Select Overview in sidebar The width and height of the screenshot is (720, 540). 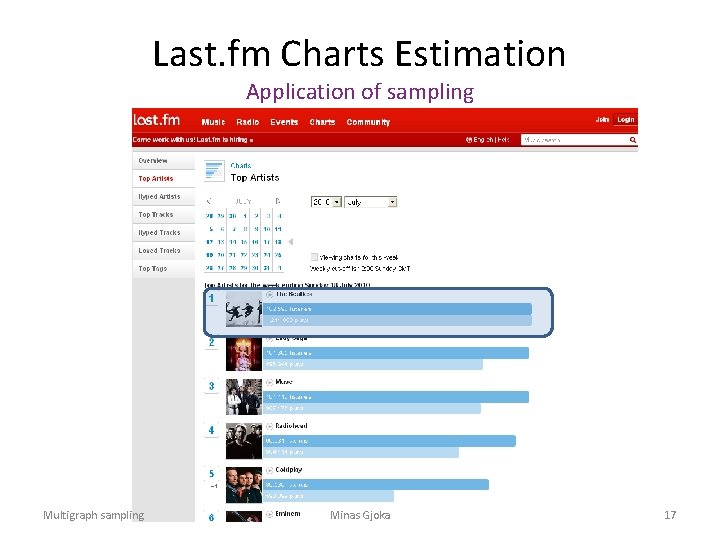164,161
